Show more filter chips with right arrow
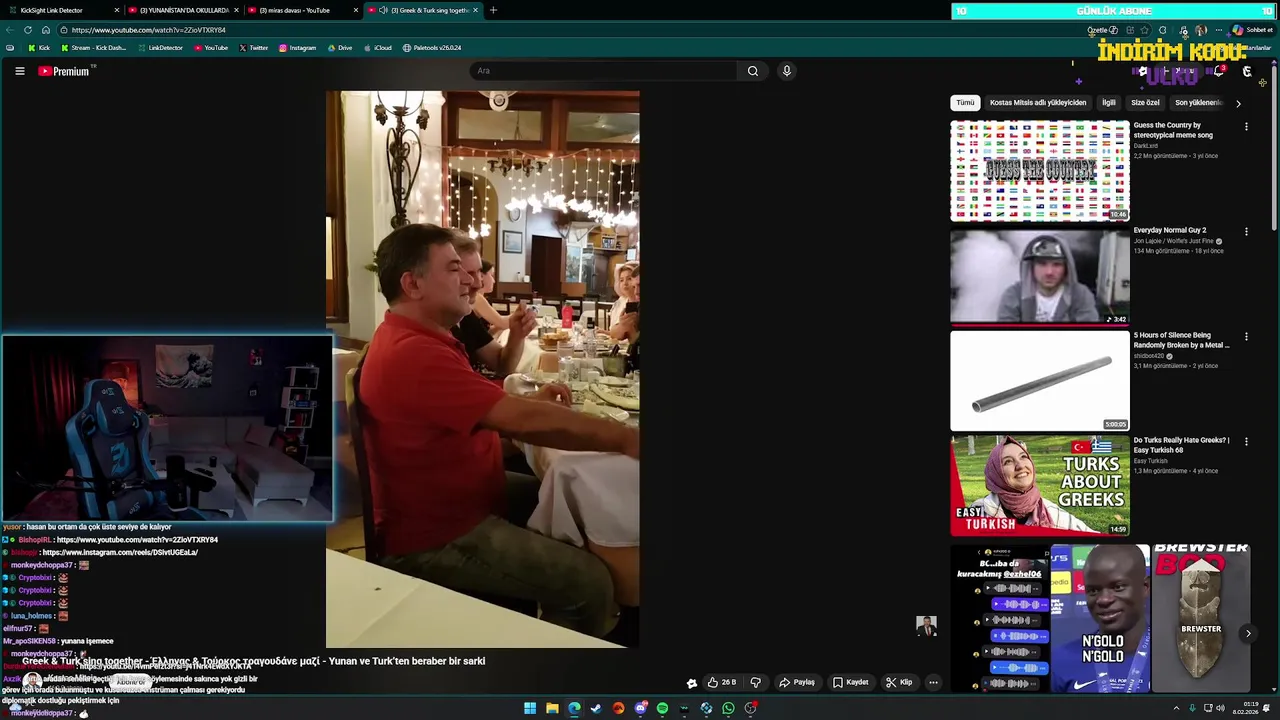 pos(1238,103)
